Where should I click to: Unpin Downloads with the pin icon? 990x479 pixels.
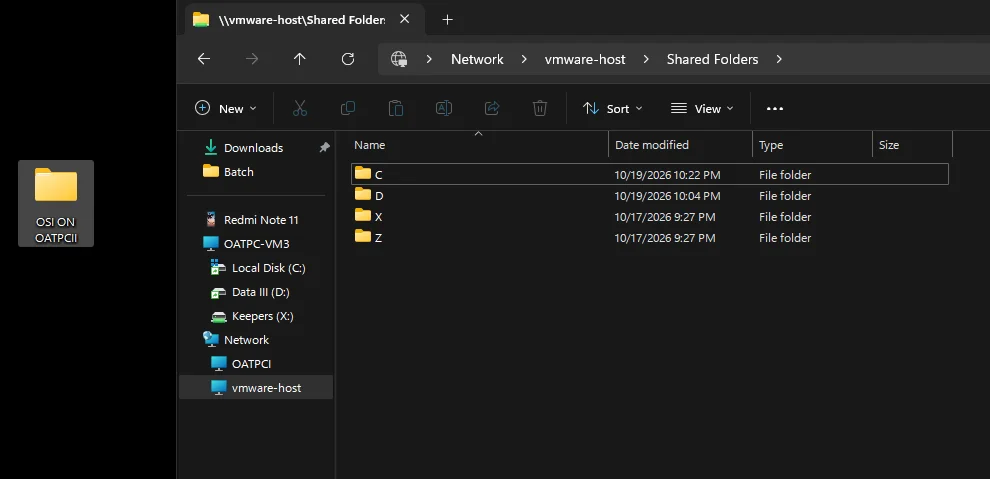pos(324,147)
